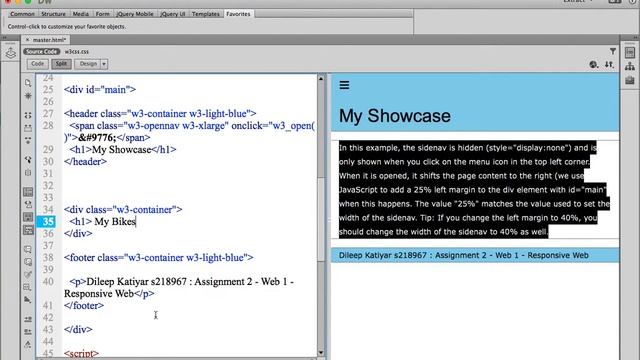This screenshot has width=640, height=360.
Task: Click the Expand All icon
Action: (x=28, y=140)
